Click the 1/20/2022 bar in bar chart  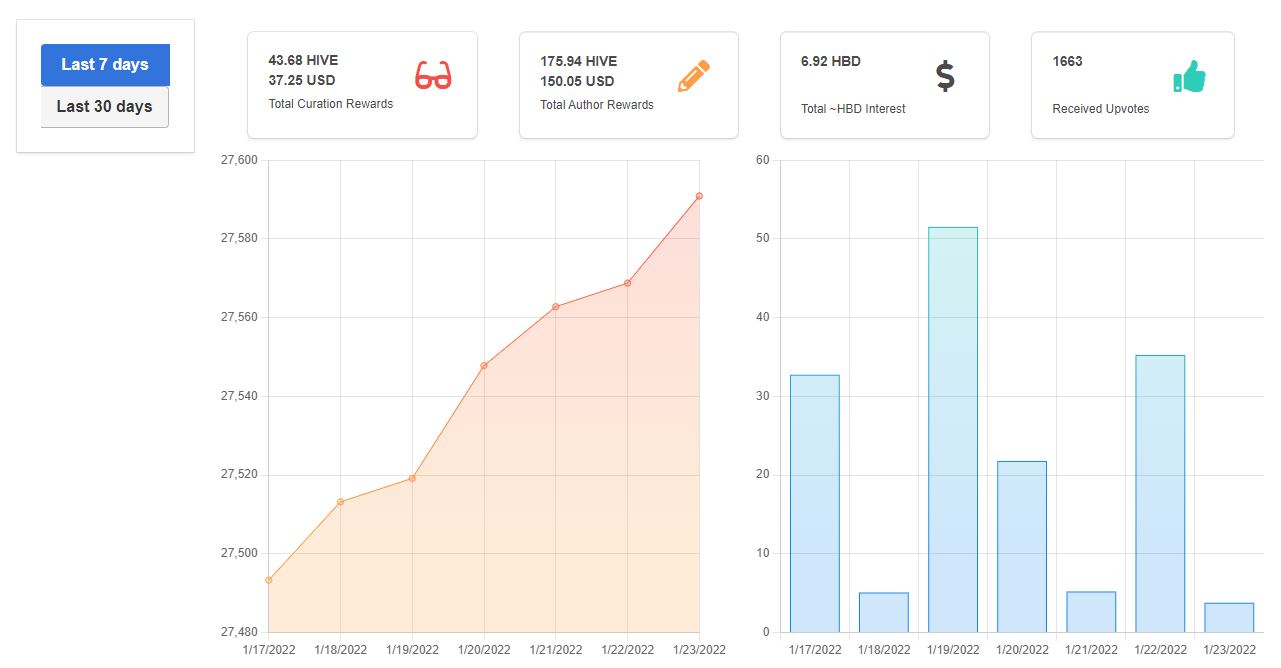1022,547
